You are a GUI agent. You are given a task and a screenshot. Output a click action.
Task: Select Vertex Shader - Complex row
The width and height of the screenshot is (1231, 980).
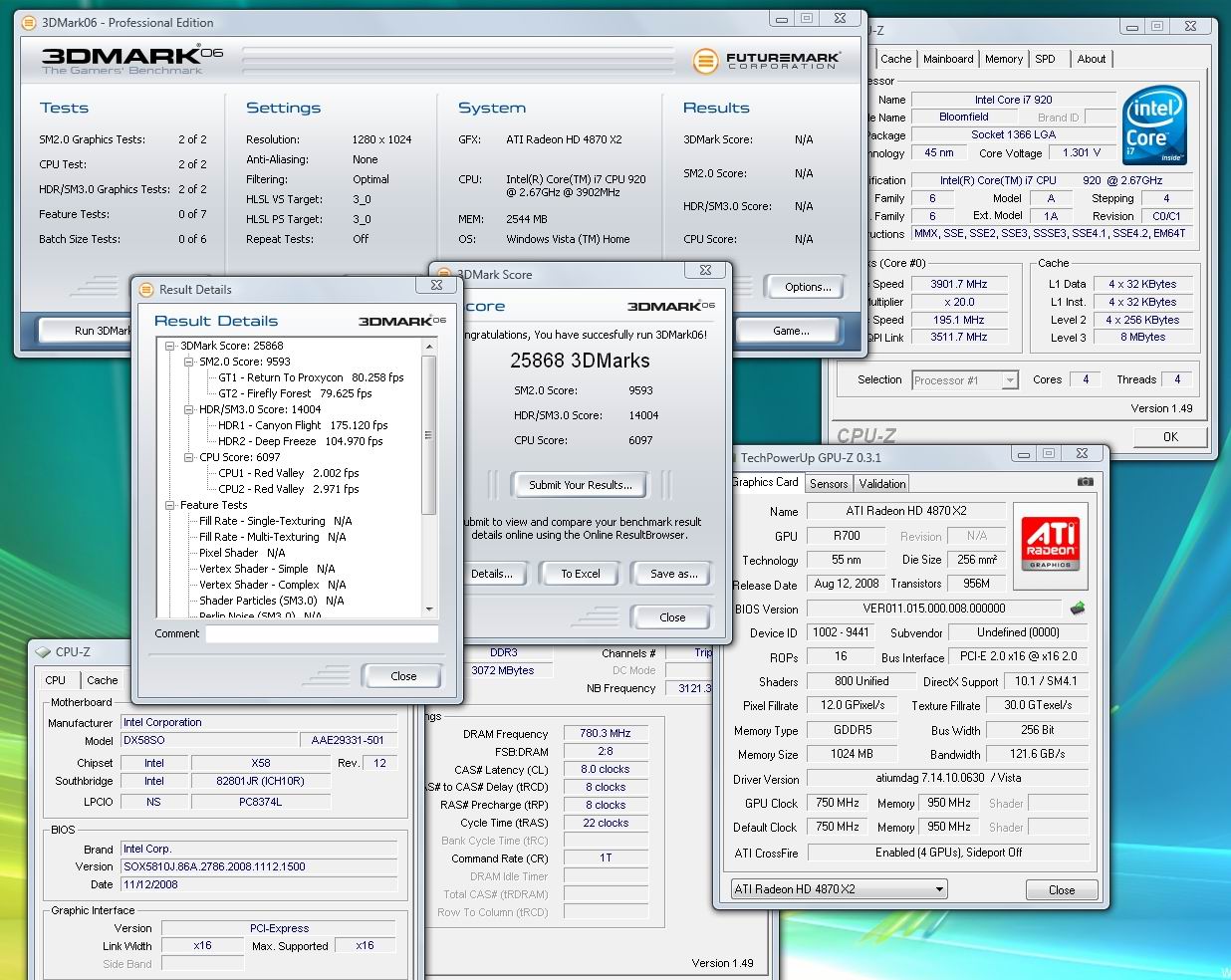(x=273, y=585)
